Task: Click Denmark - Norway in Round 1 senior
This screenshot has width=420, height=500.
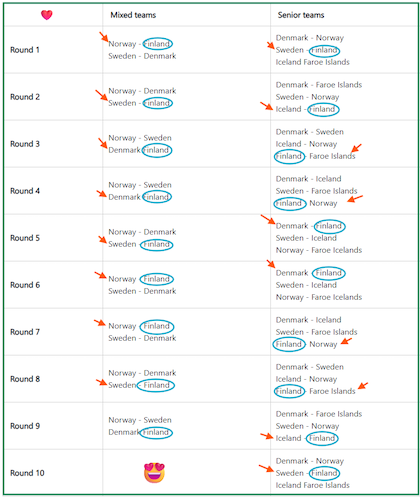Action: [x=310, y=38]
